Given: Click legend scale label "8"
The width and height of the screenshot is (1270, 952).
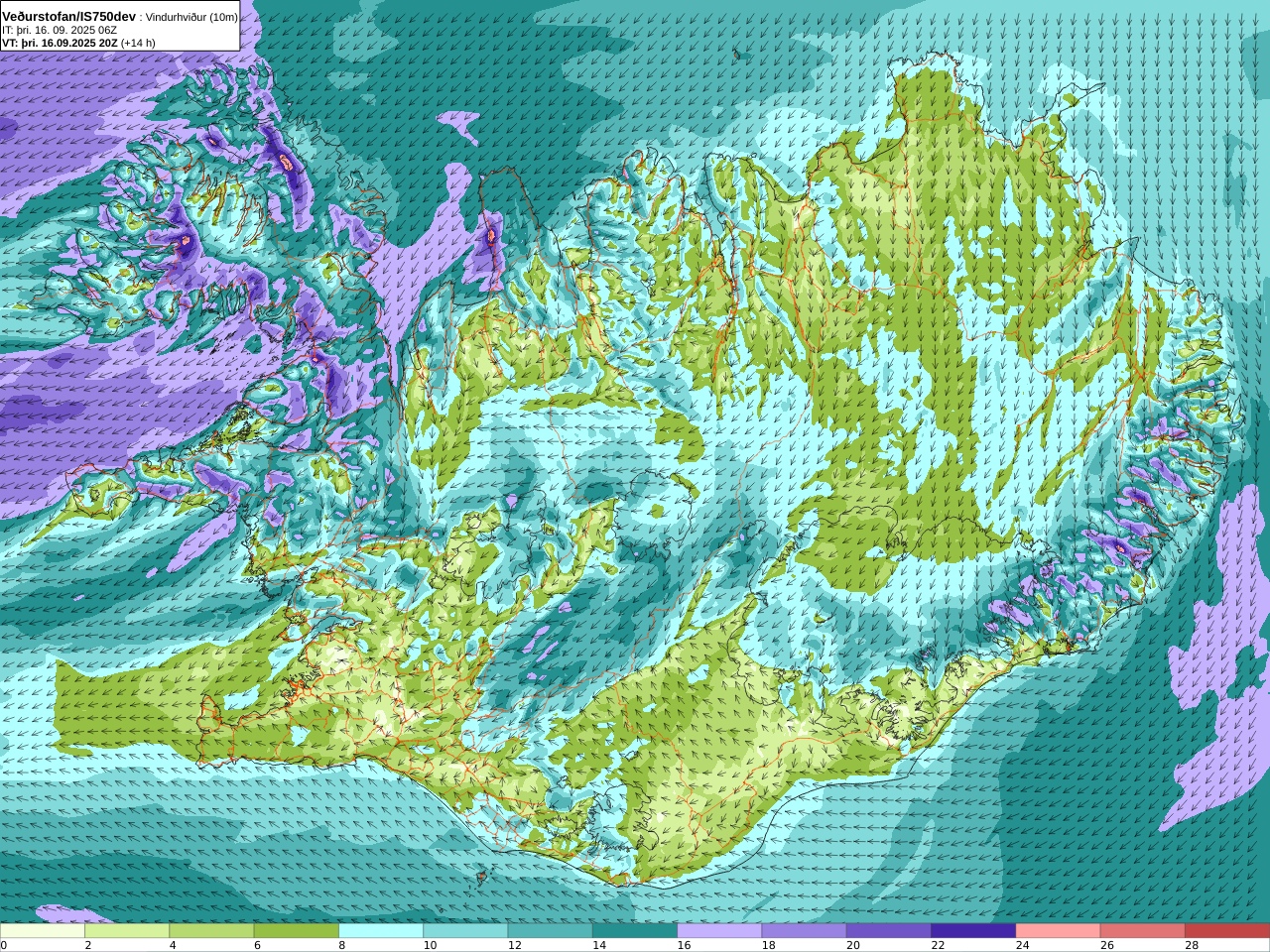Looking at the screenshot, I should click(x=342, y=945).
